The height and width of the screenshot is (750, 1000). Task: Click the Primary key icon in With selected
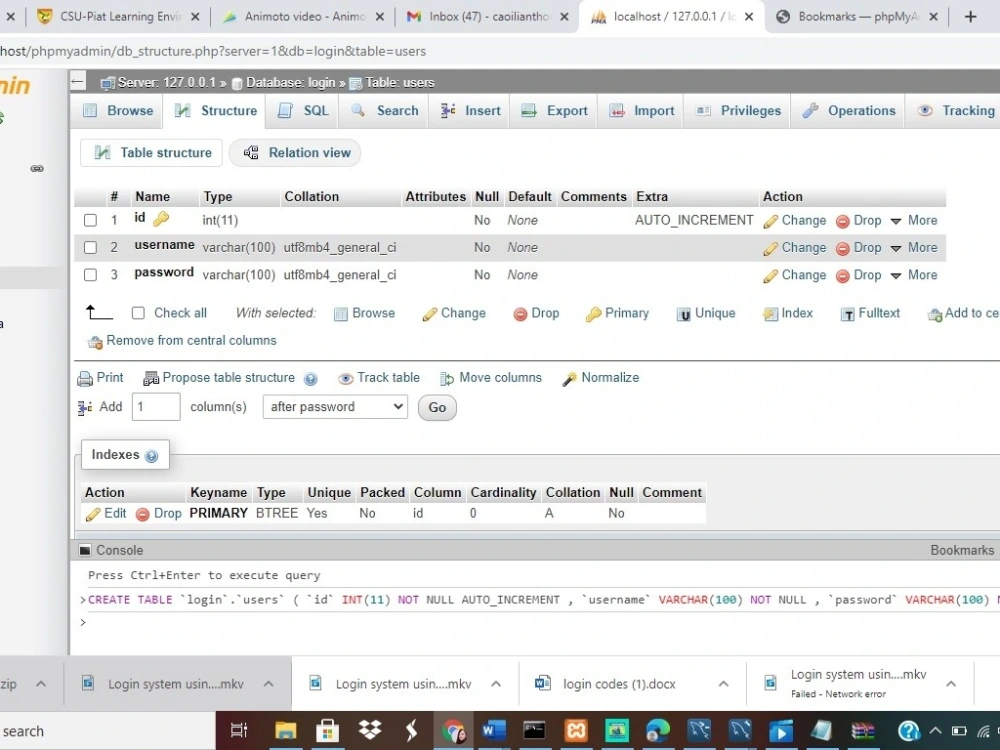click(593, 314)
